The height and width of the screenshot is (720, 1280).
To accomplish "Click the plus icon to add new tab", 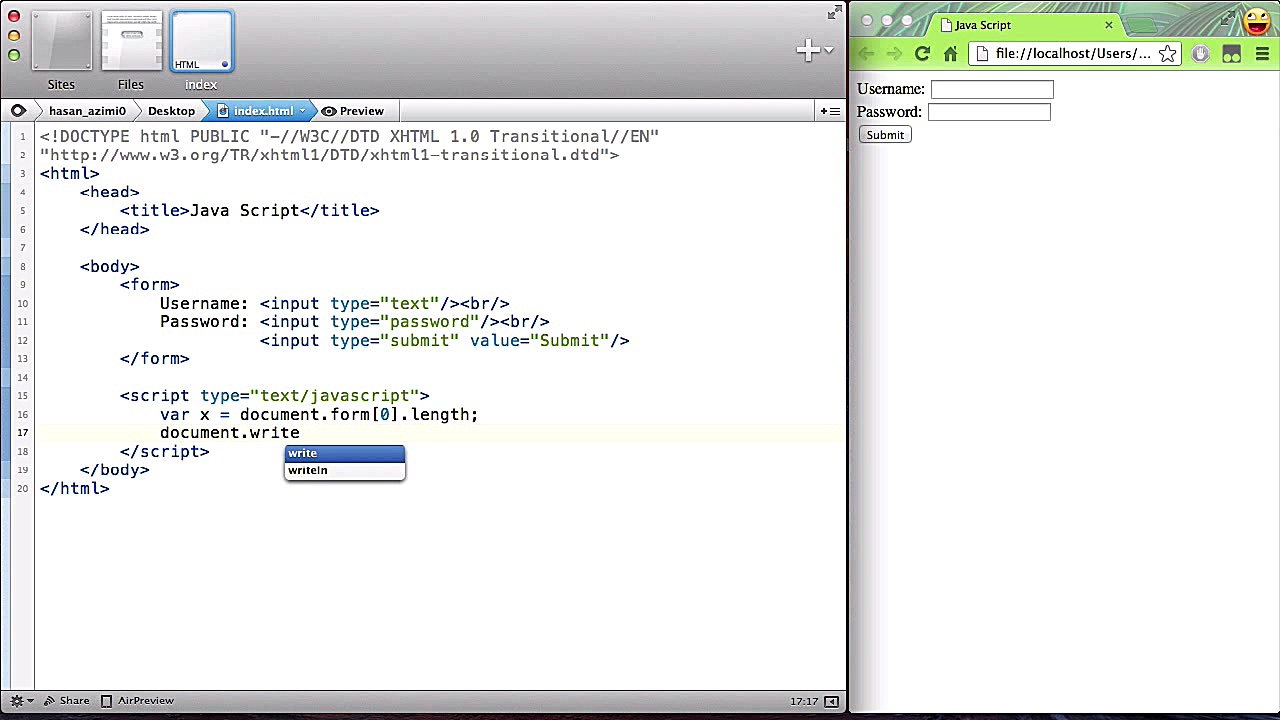I will point(807,50).
